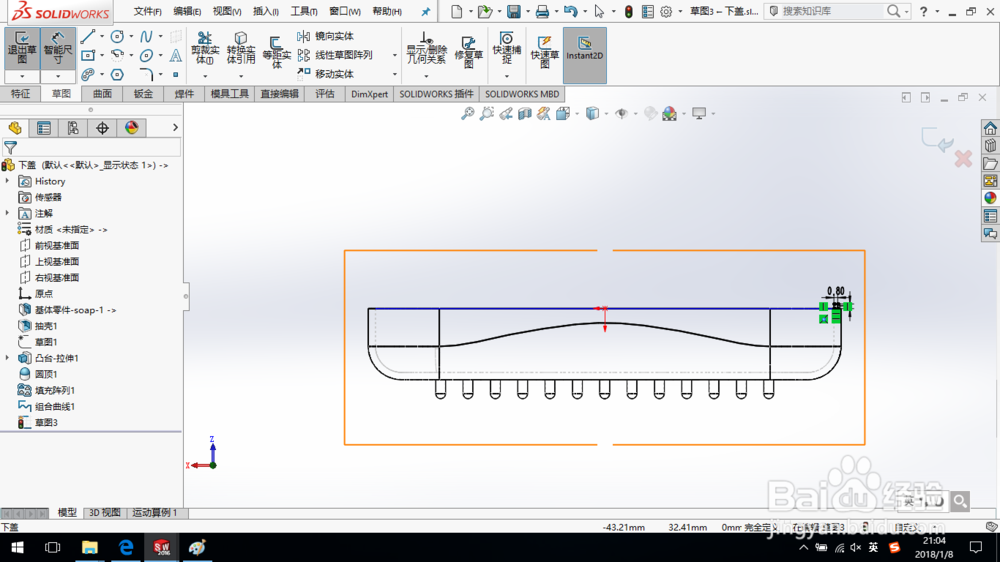Click the Section View icon
Viewport: 1000px width, 562px height.
pos(525,114)
